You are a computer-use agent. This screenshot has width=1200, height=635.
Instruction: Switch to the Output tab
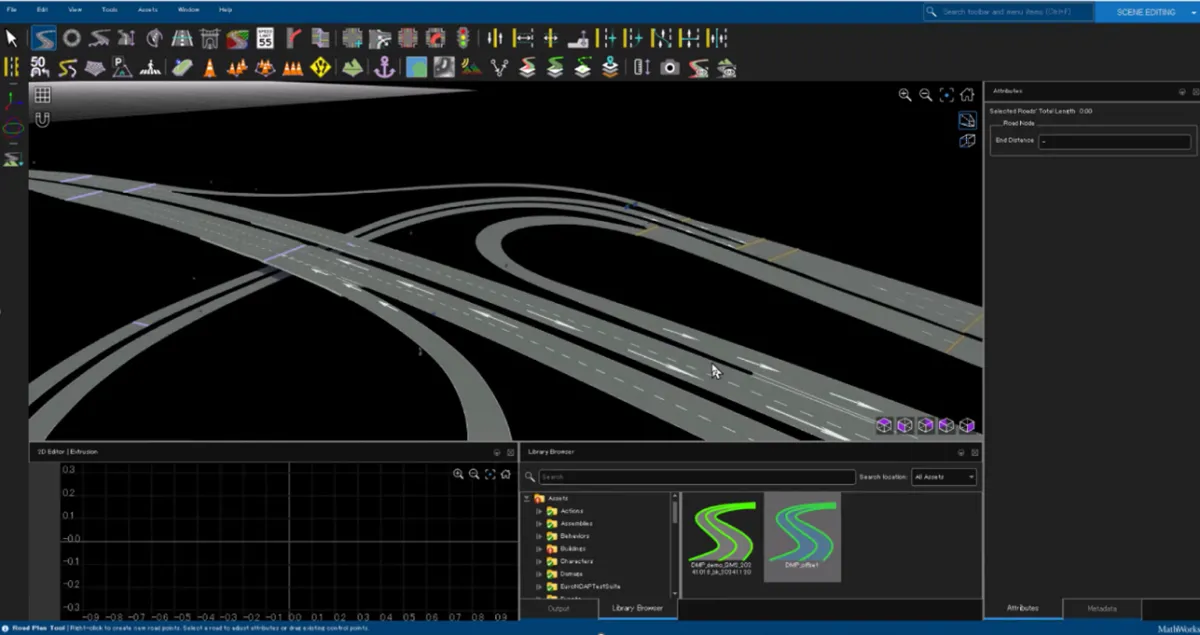click(558, 608)
